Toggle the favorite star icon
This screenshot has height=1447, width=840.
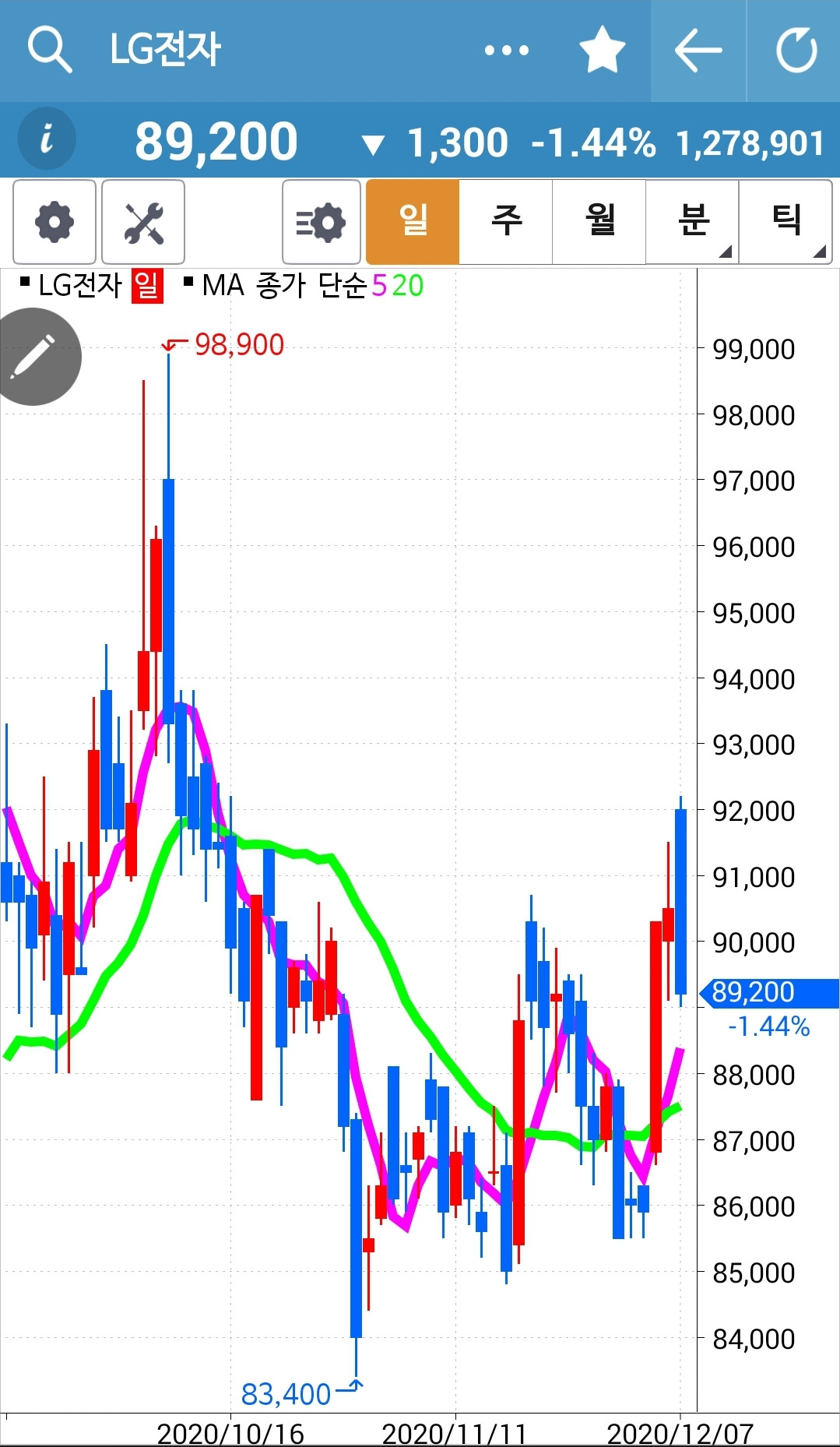coord(603,50)
